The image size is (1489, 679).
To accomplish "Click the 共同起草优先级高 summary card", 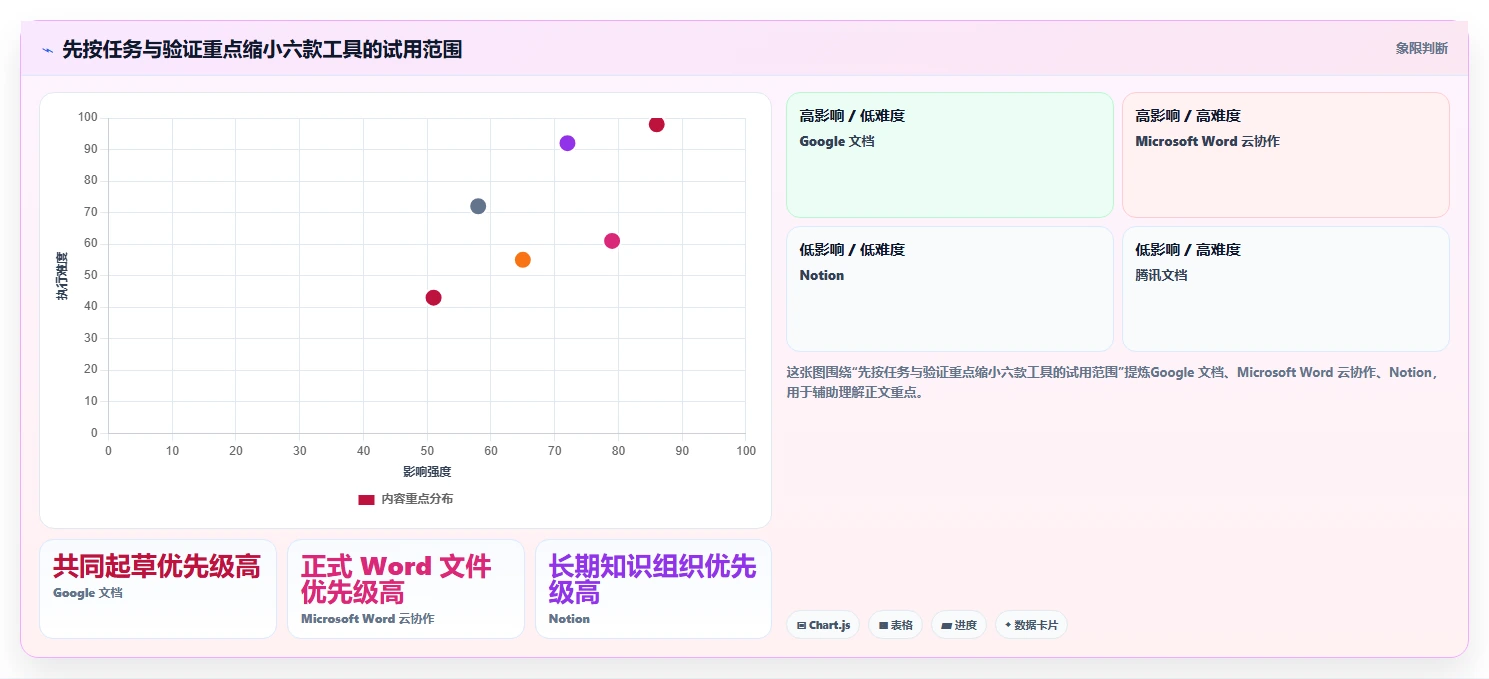I will 158,589.
